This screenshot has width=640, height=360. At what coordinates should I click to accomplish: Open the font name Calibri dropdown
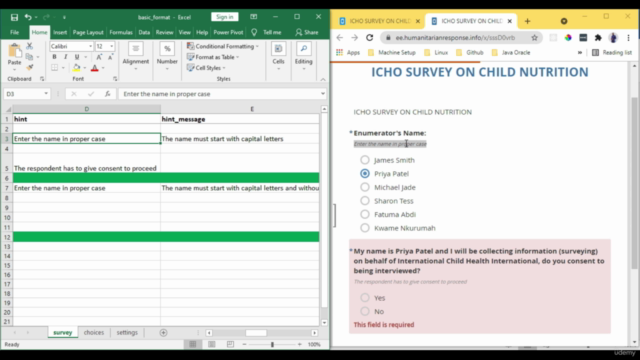90,47
